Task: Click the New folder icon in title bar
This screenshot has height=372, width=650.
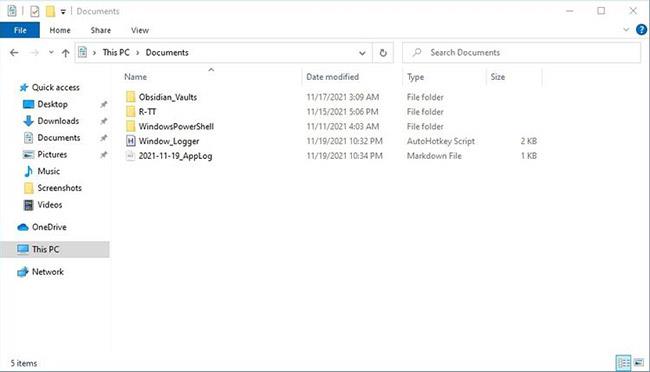Action: point(50,11)
